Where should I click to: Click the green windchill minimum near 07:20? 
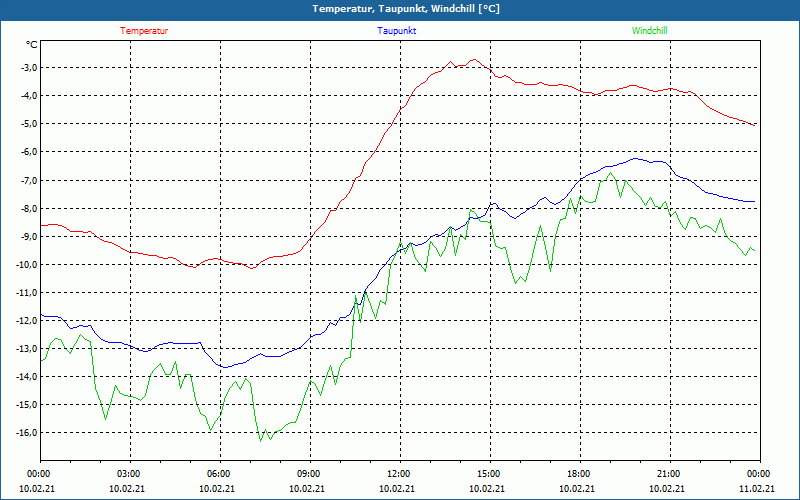point(261,441)
